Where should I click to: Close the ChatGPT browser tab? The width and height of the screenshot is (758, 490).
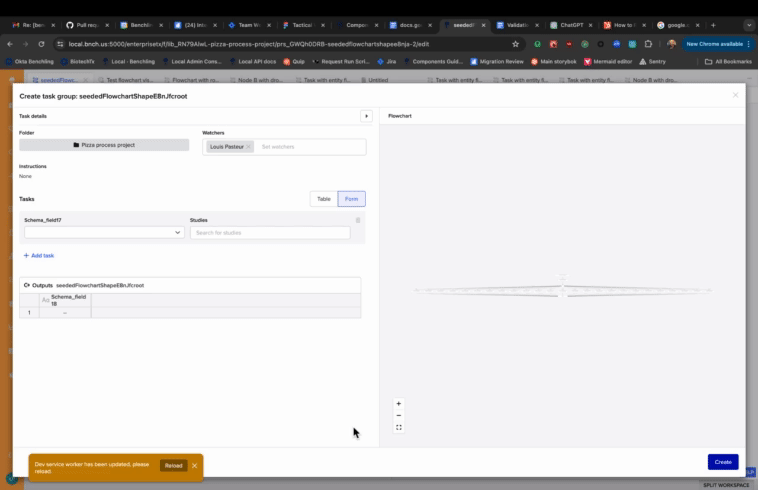[x=590, y=25]
